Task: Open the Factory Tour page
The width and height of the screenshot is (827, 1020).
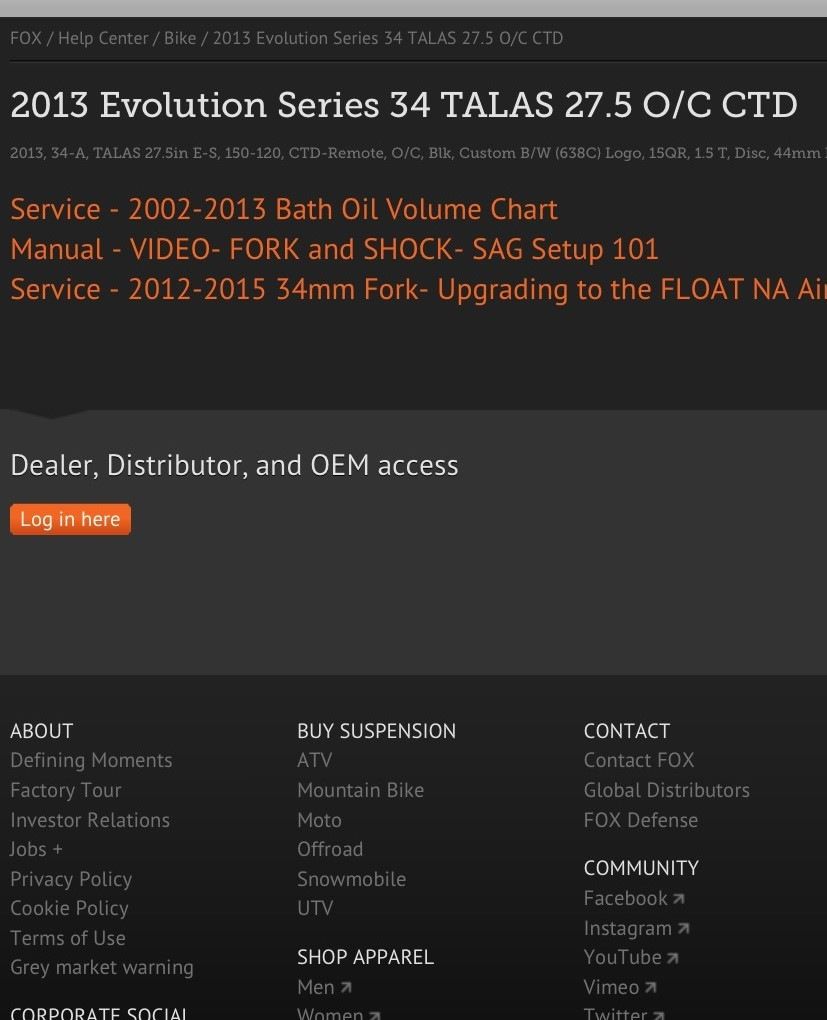Action: point(66,790)
